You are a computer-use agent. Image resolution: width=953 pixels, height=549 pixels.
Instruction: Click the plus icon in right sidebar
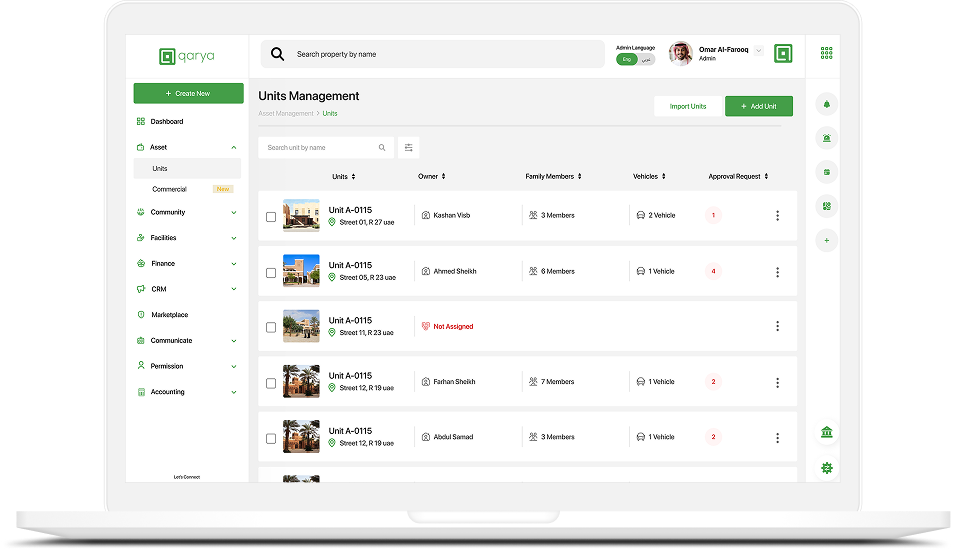(x=826, y=240)
